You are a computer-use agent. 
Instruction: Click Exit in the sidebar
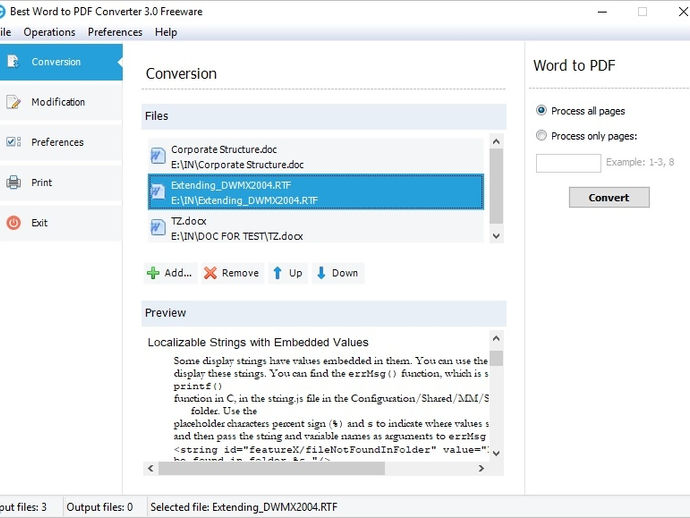coord(61,223)
